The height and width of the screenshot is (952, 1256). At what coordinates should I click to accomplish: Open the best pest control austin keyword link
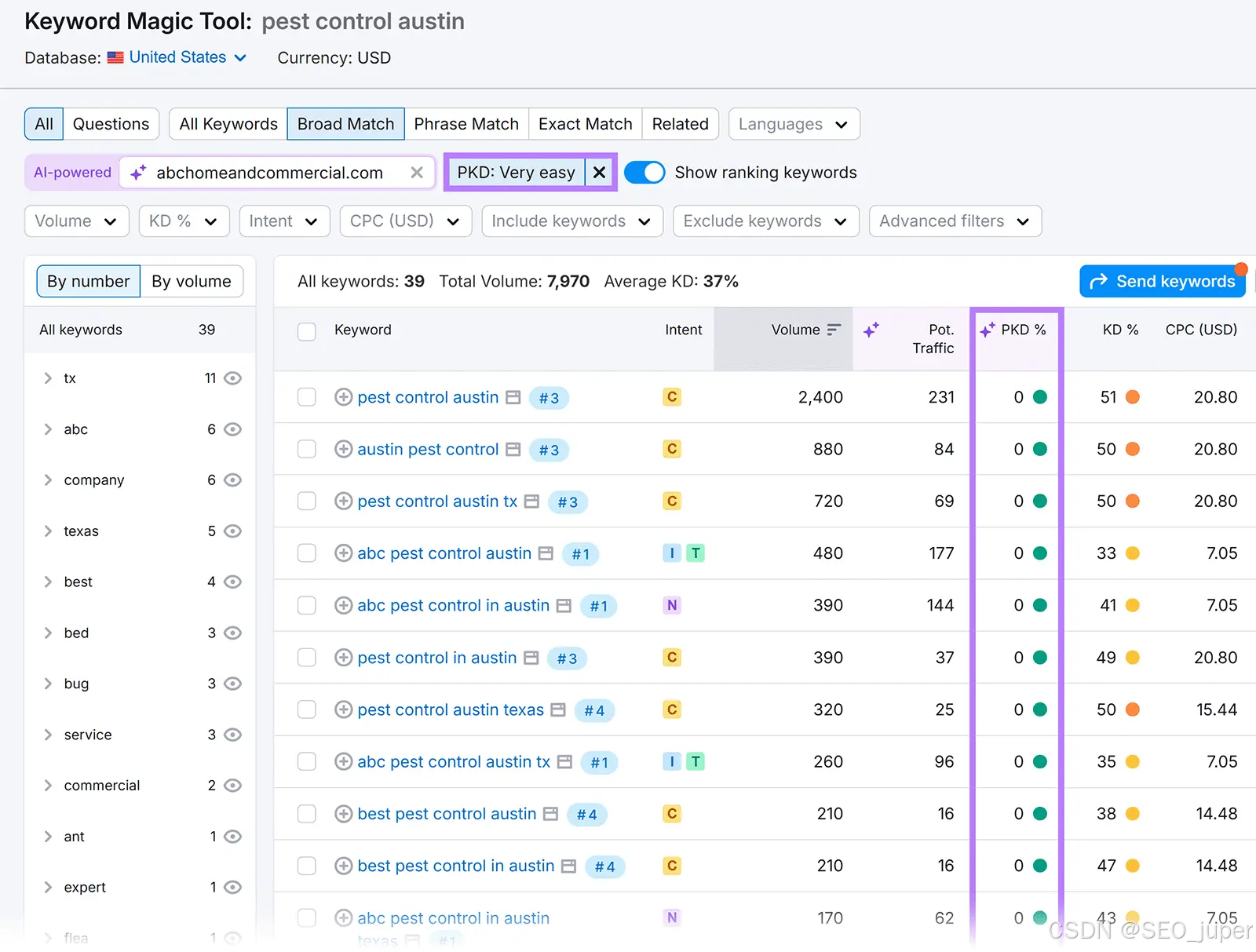447,814
